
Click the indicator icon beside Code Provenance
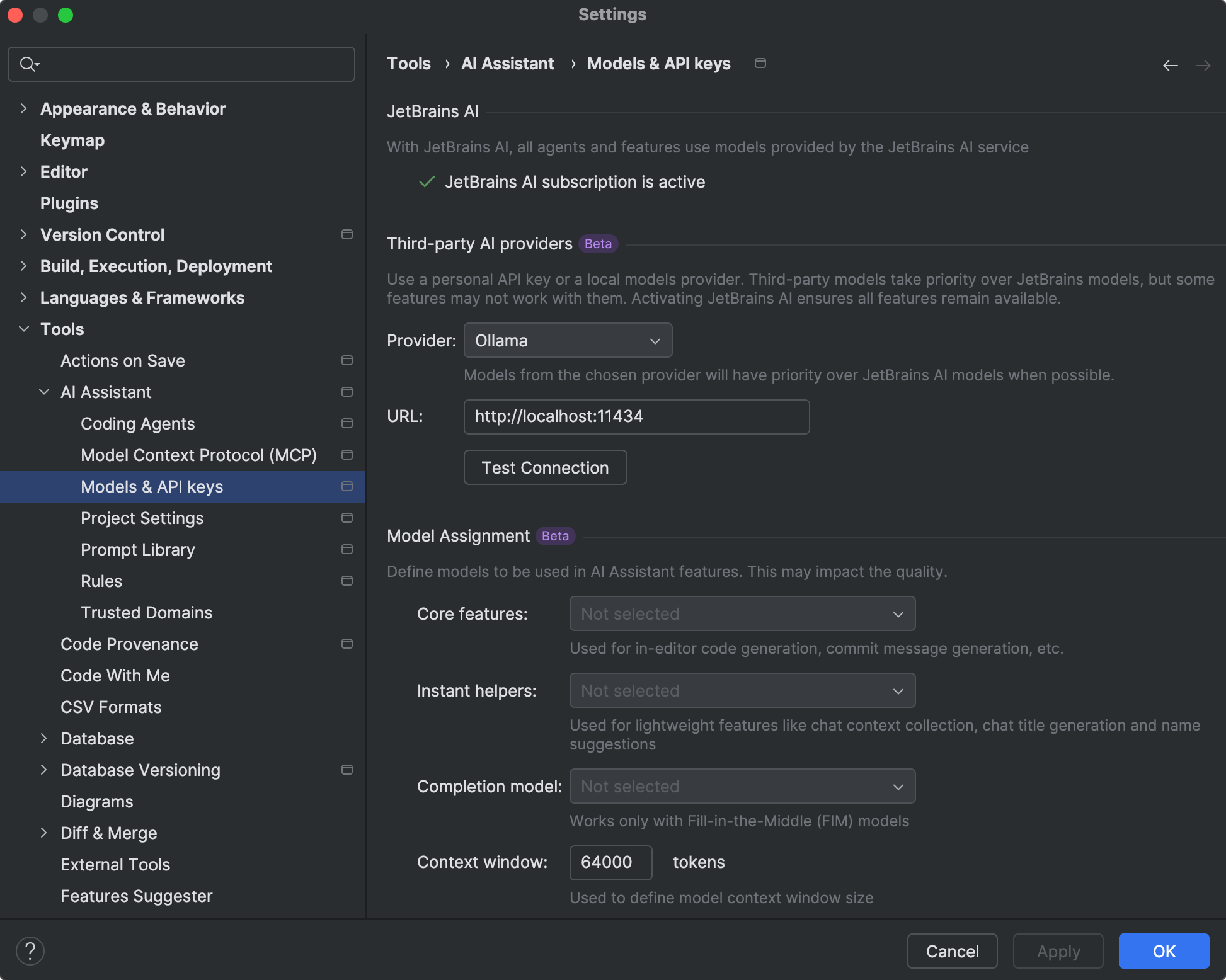coord(347,644)
